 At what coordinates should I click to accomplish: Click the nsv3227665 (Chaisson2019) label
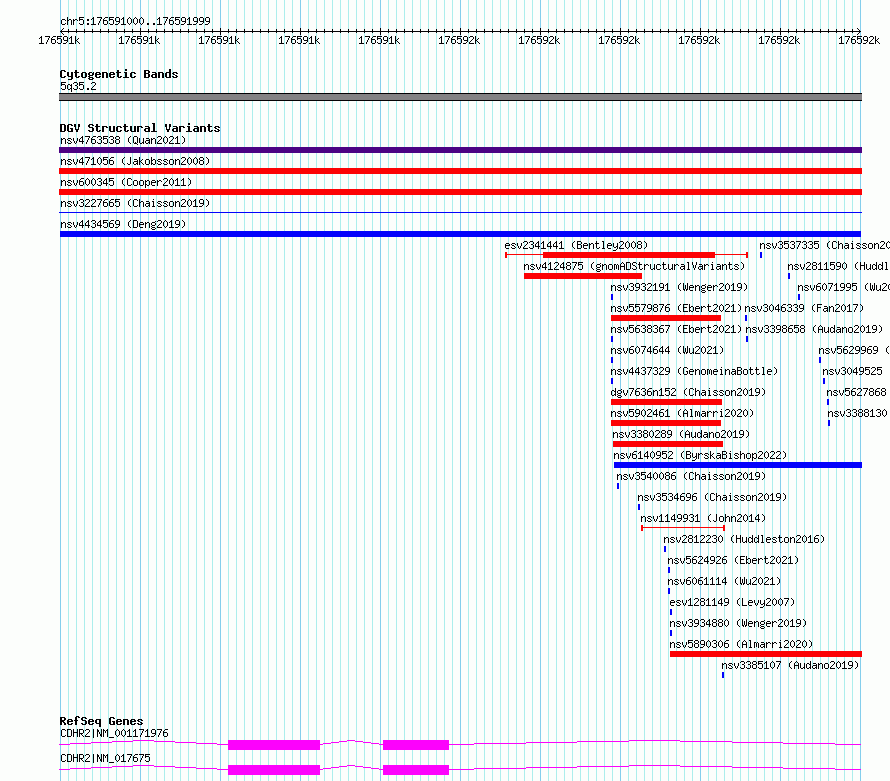coord(135,203)
